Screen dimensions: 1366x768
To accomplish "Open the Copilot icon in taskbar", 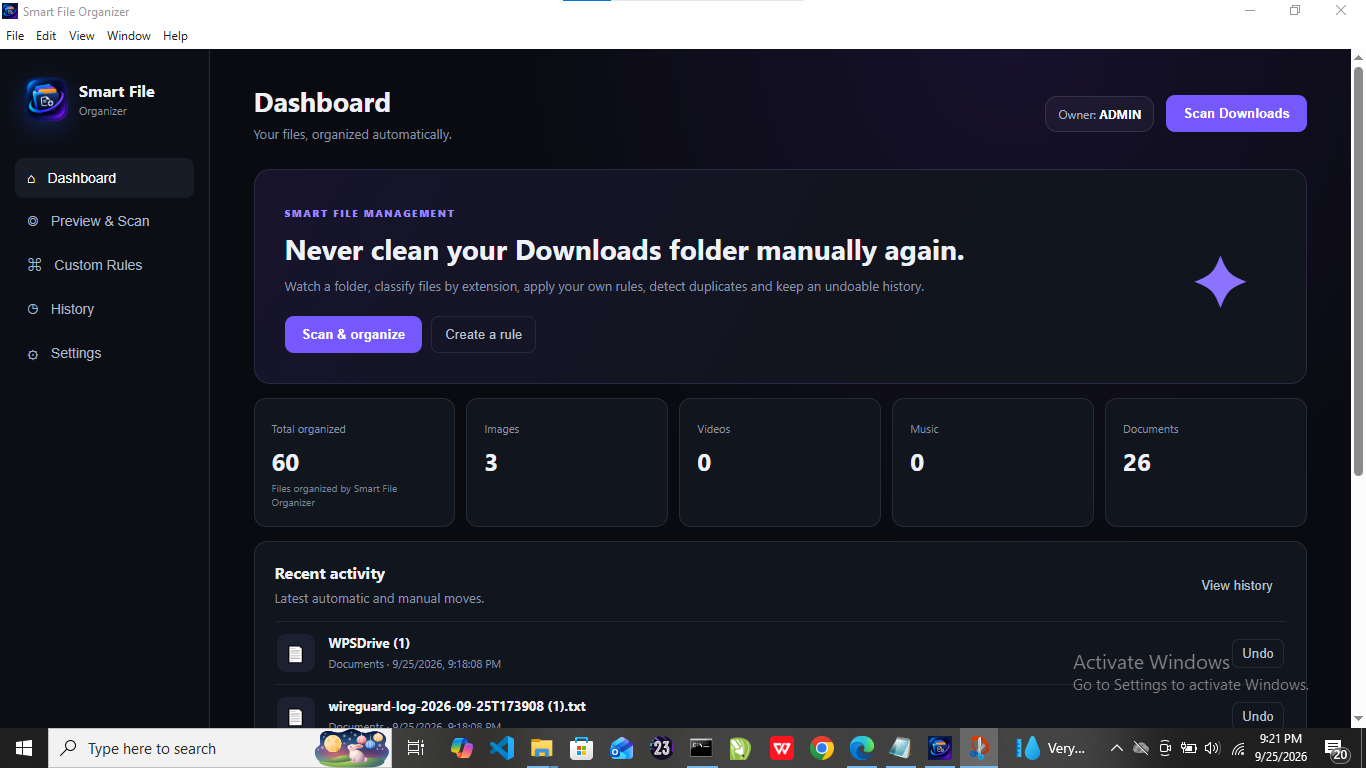I will (x=462, y=748).
